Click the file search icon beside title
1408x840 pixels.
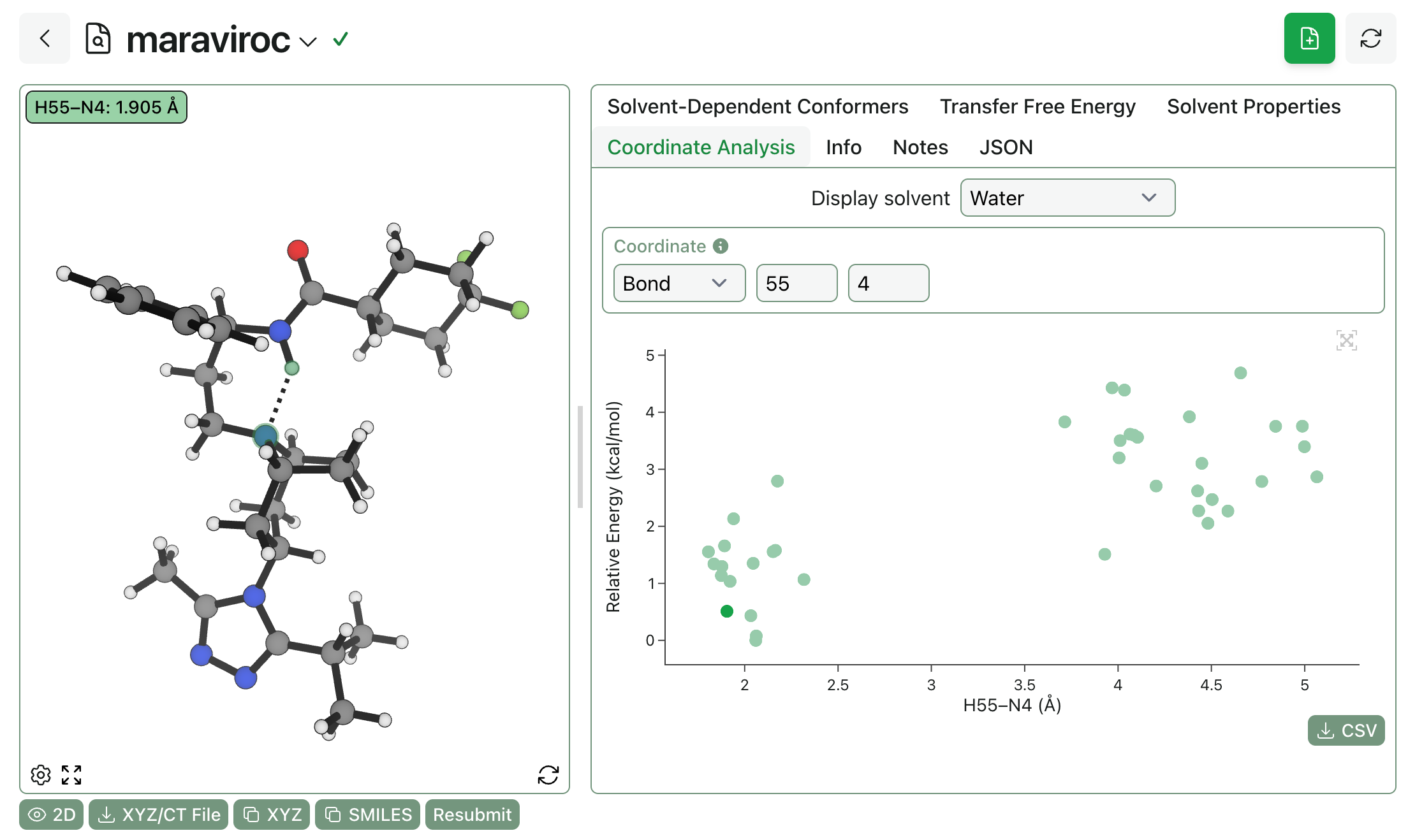(98, 39)
